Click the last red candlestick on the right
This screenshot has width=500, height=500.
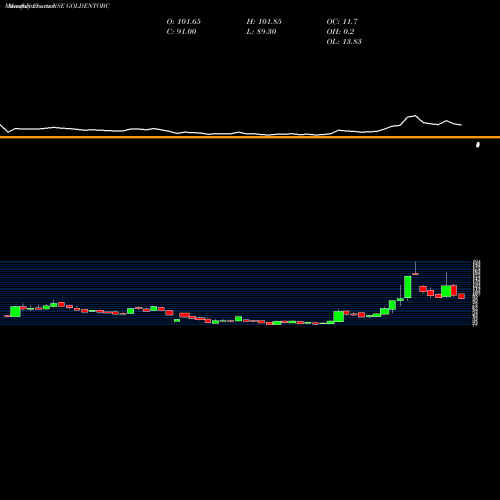click(x=461, y=296)
